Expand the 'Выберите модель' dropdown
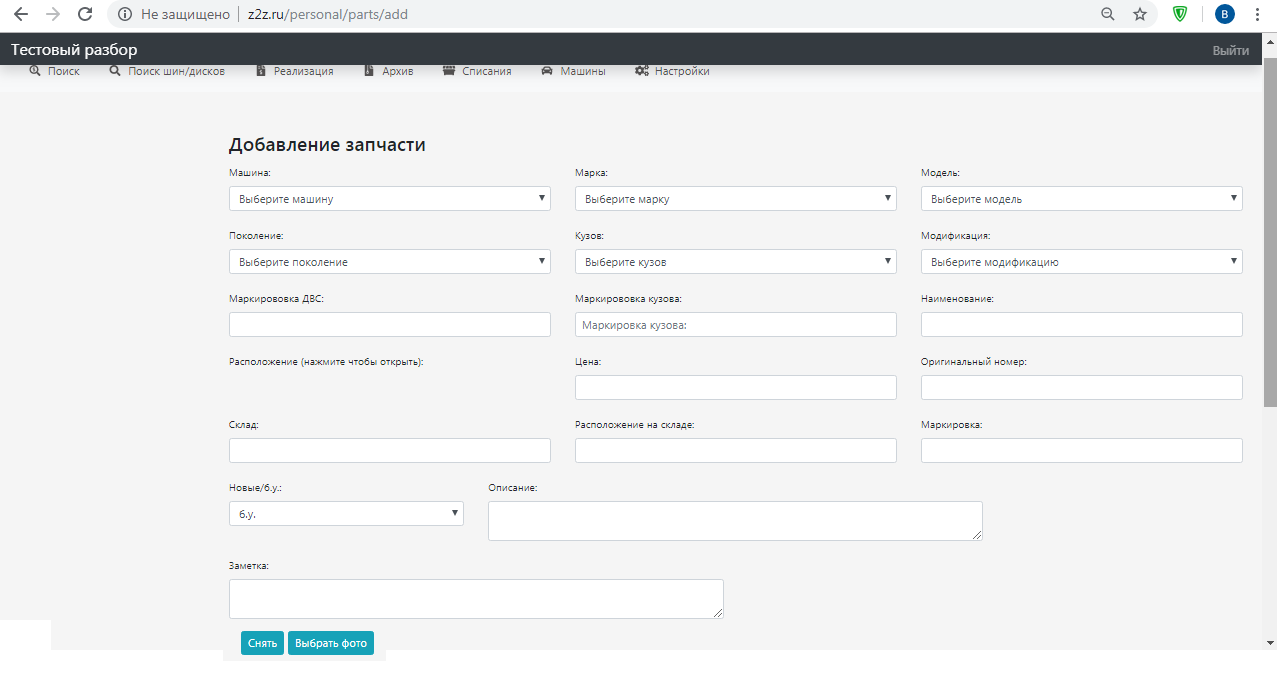Viewport: 1277px width, 675px height. click(x=1082, y=198)
